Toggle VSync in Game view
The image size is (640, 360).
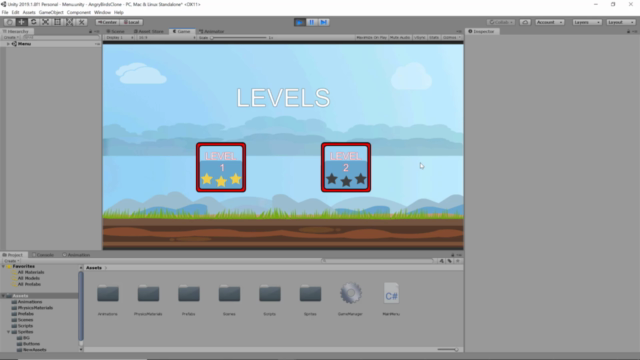coord(420,38)
